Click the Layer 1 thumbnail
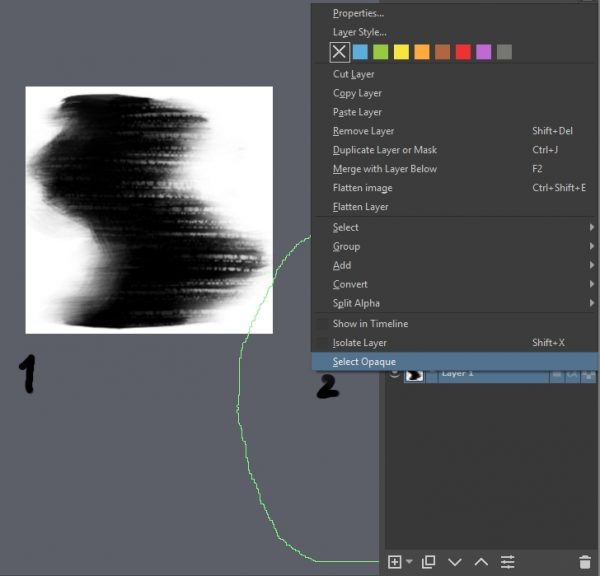The height and width of the screenshot is (576, 600). click(414, 374)
